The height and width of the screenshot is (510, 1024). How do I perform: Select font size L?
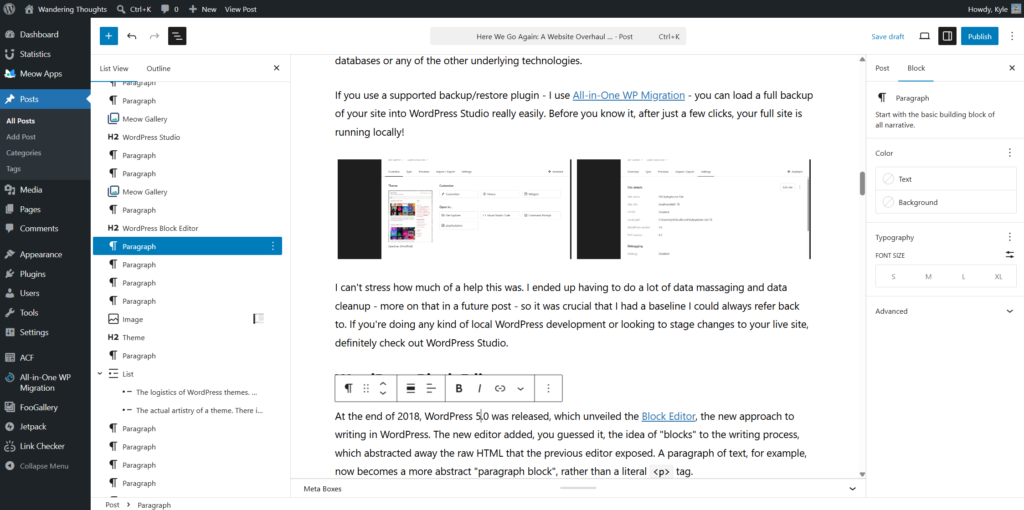(x=963, y=277)
